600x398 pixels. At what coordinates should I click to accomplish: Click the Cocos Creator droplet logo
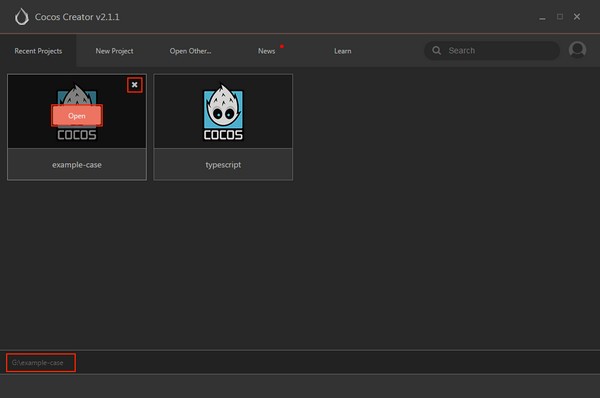[22, 17]
